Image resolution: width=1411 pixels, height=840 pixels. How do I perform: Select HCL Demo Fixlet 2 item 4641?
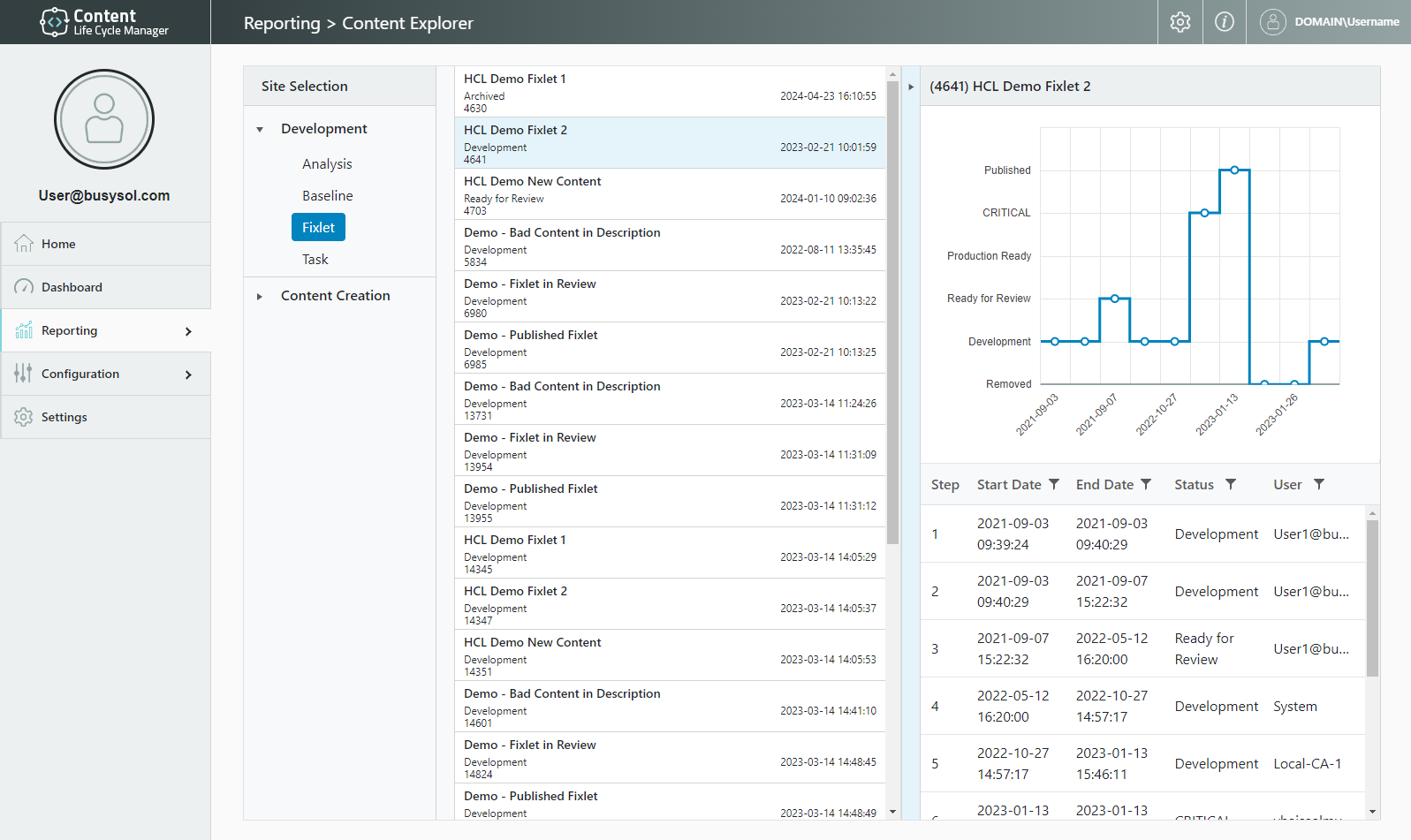[x=670, y=143]
